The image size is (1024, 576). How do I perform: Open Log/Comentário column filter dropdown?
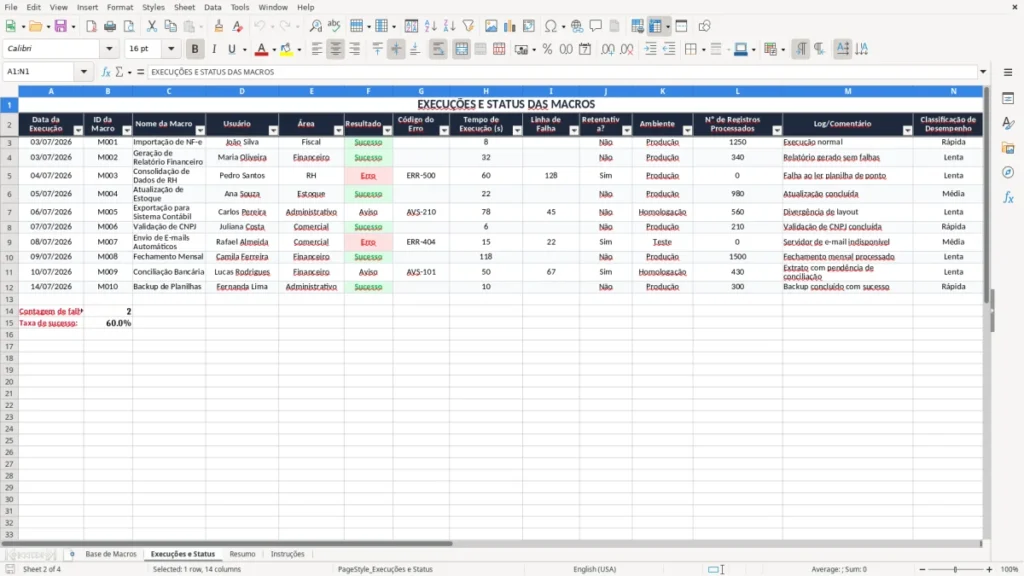907,131
